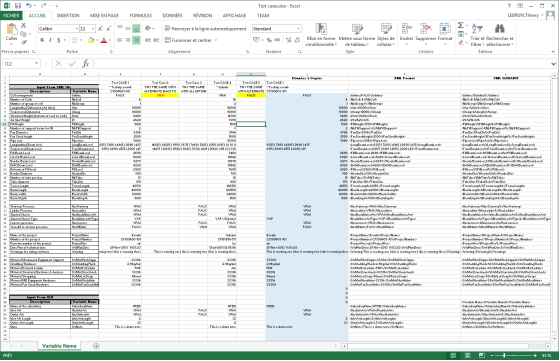Click the decrease decimal icon
560x361 pixels.
pyautogui.click(x=297, y=40)
